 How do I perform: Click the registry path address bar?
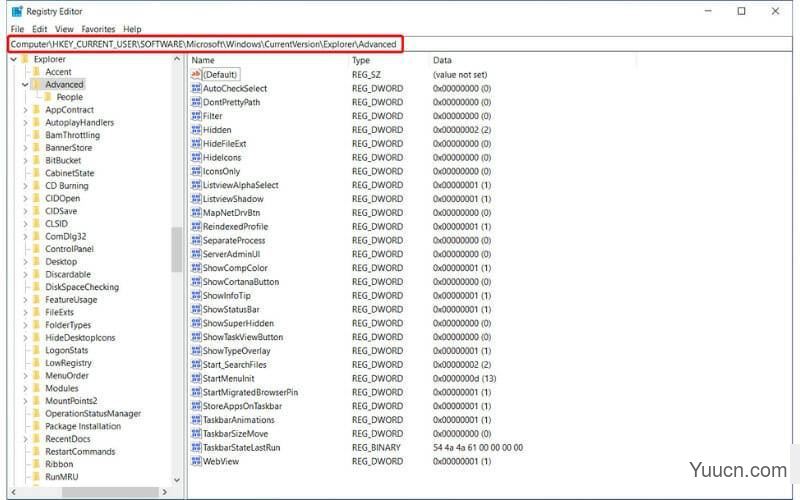tap(400, 44)
